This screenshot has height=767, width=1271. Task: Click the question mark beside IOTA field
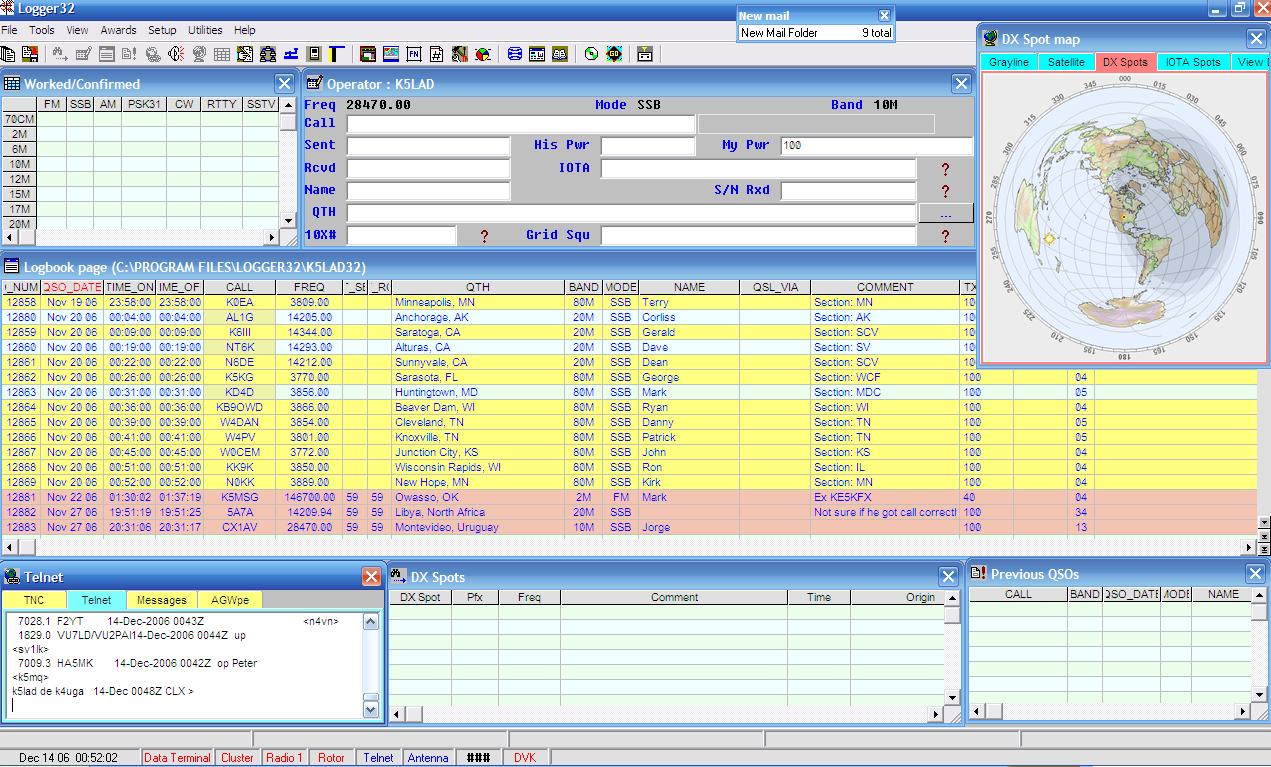[x=945, y=169]
